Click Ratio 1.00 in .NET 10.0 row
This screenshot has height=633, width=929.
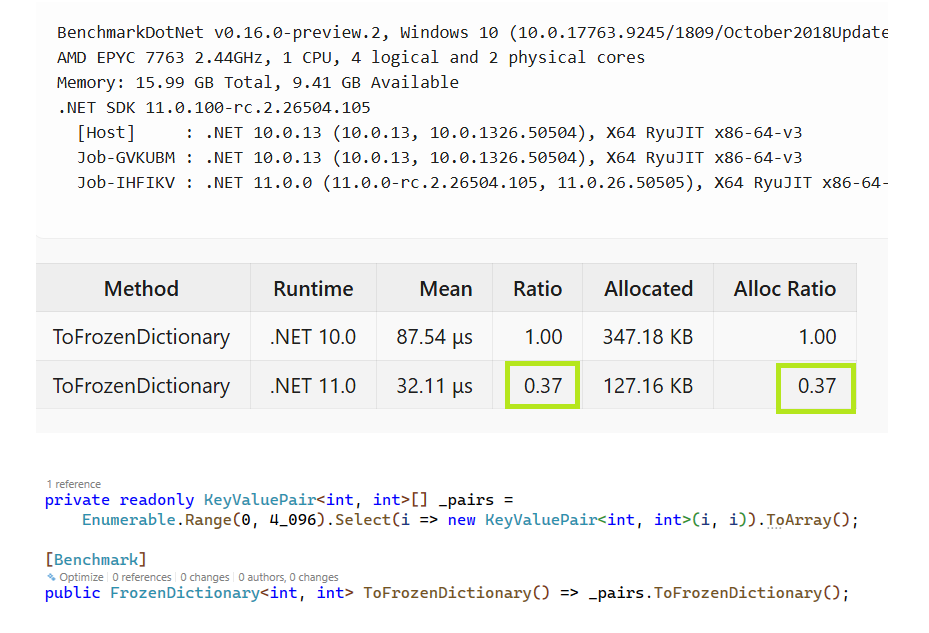click(543, 337)
